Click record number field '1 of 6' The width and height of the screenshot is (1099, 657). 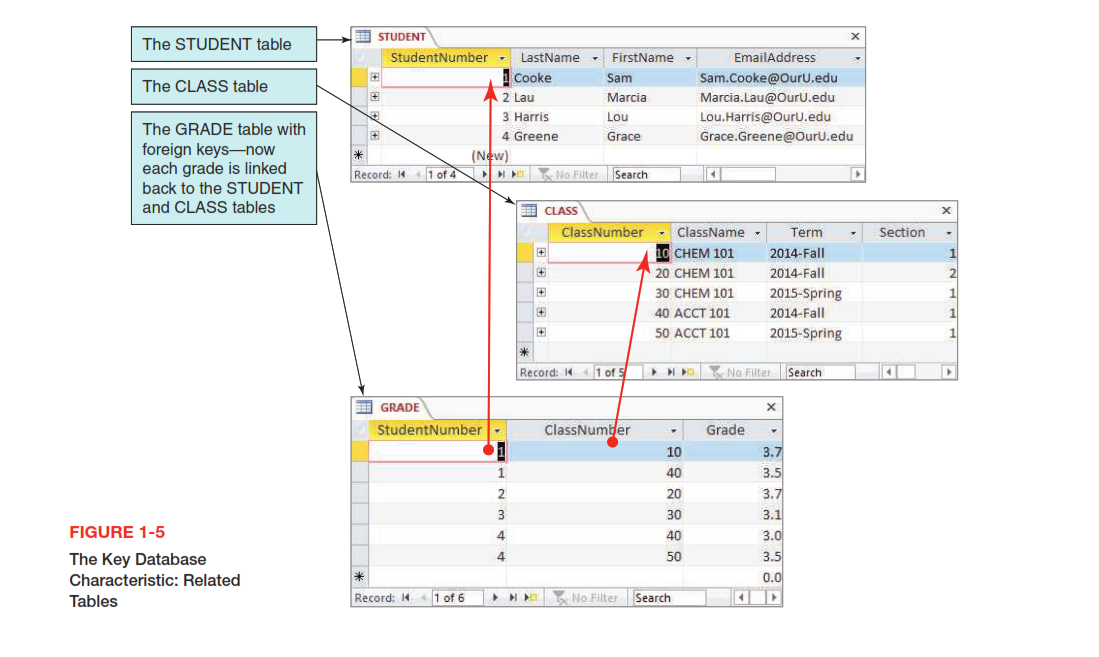coord(458,597)
